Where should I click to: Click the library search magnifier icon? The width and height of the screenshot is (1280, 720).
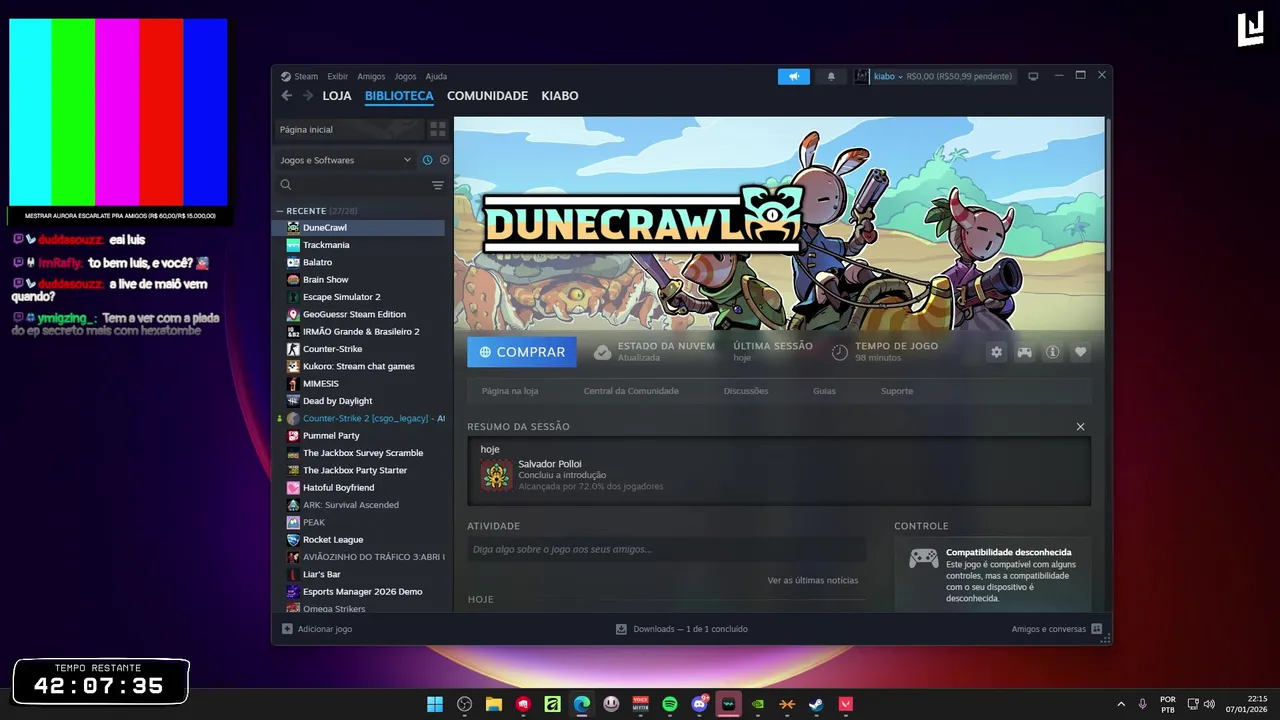[x=286, y=185]
